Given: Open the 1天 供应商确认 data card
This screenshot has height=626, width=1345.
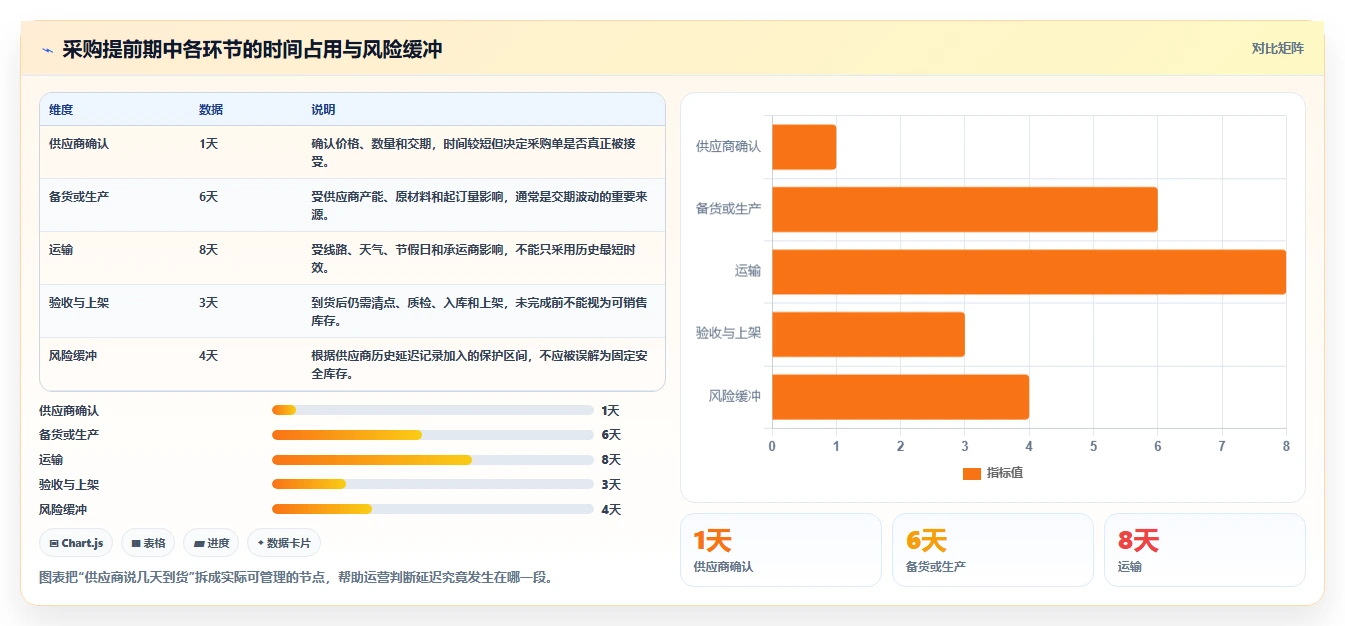Looking at the screenshot, I should (x=781, y=550).
